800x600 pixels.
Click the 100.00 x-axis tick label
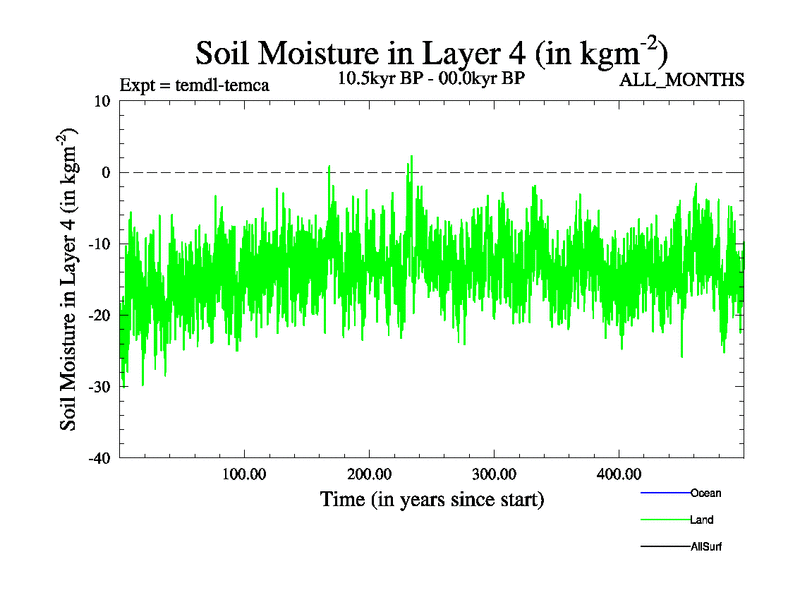tap(244, 473)
